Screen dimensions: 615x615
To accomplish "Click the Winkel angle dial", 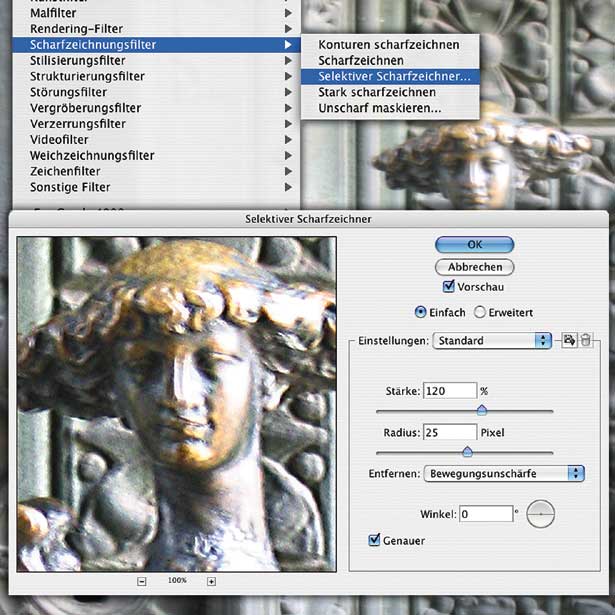I will [540, 514].
